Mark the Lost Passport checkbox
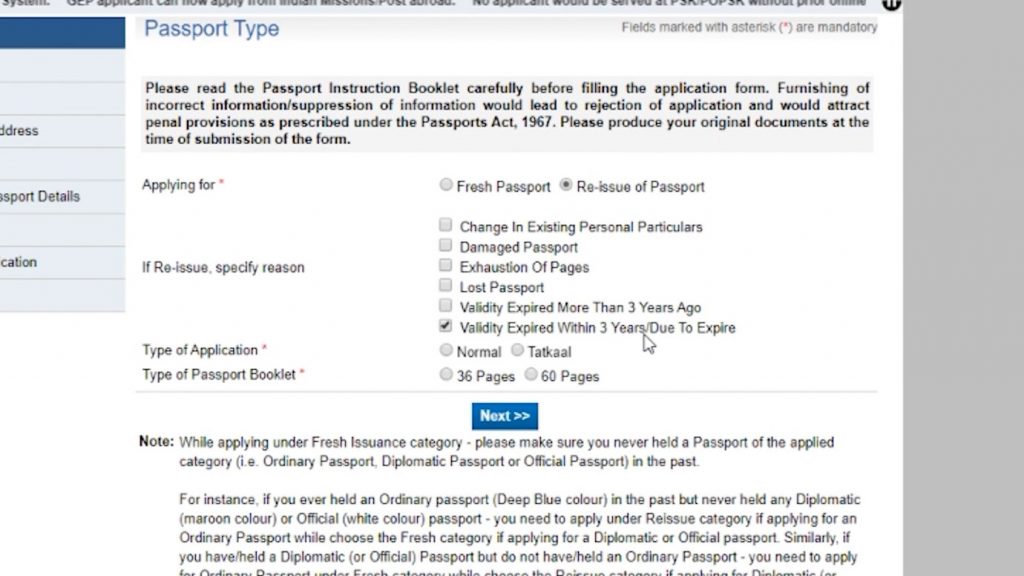This screenshot has height=576, width=1024. point(445,286)
